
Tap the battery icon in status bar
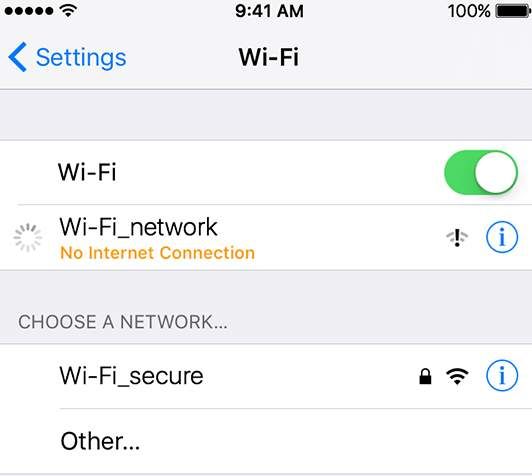pyautogui.click(x=513, y=11)
